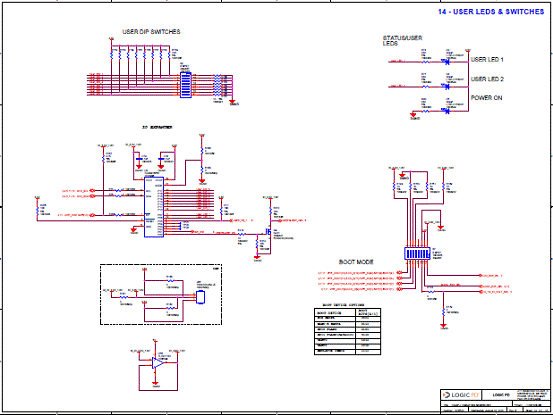Click the boot device table header row

(347, 312)
